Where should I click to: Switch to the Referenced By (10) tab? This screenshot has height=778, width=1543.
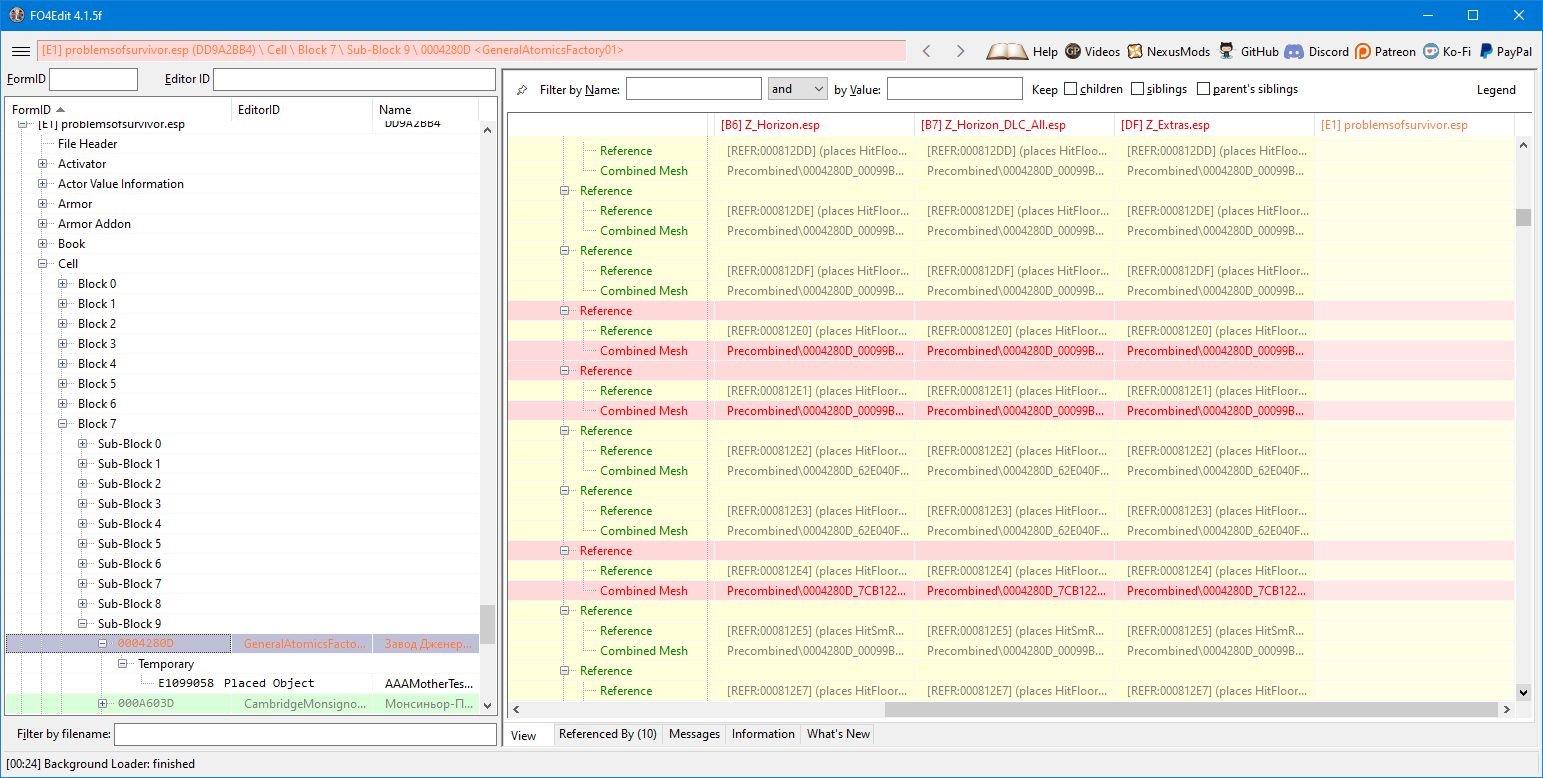tap(607, 734)
